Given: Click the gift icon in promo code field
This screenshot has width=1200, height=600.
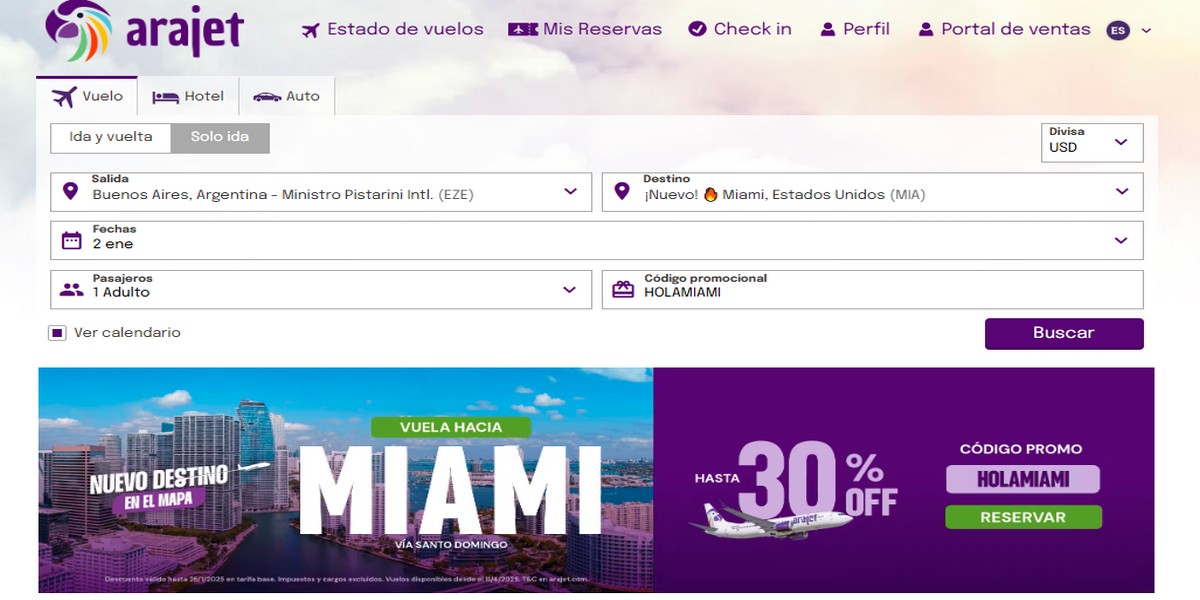Looking at the screenshot, I should point(623,290).
